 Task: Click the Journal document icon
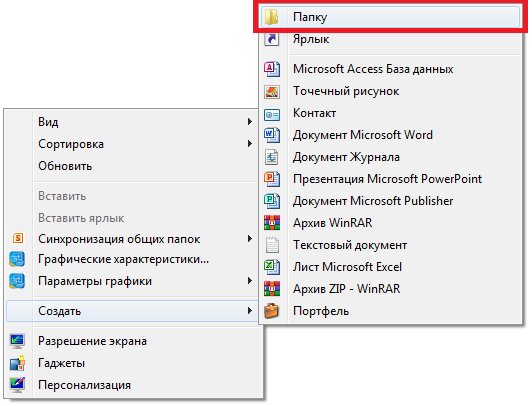click(272, 157)
